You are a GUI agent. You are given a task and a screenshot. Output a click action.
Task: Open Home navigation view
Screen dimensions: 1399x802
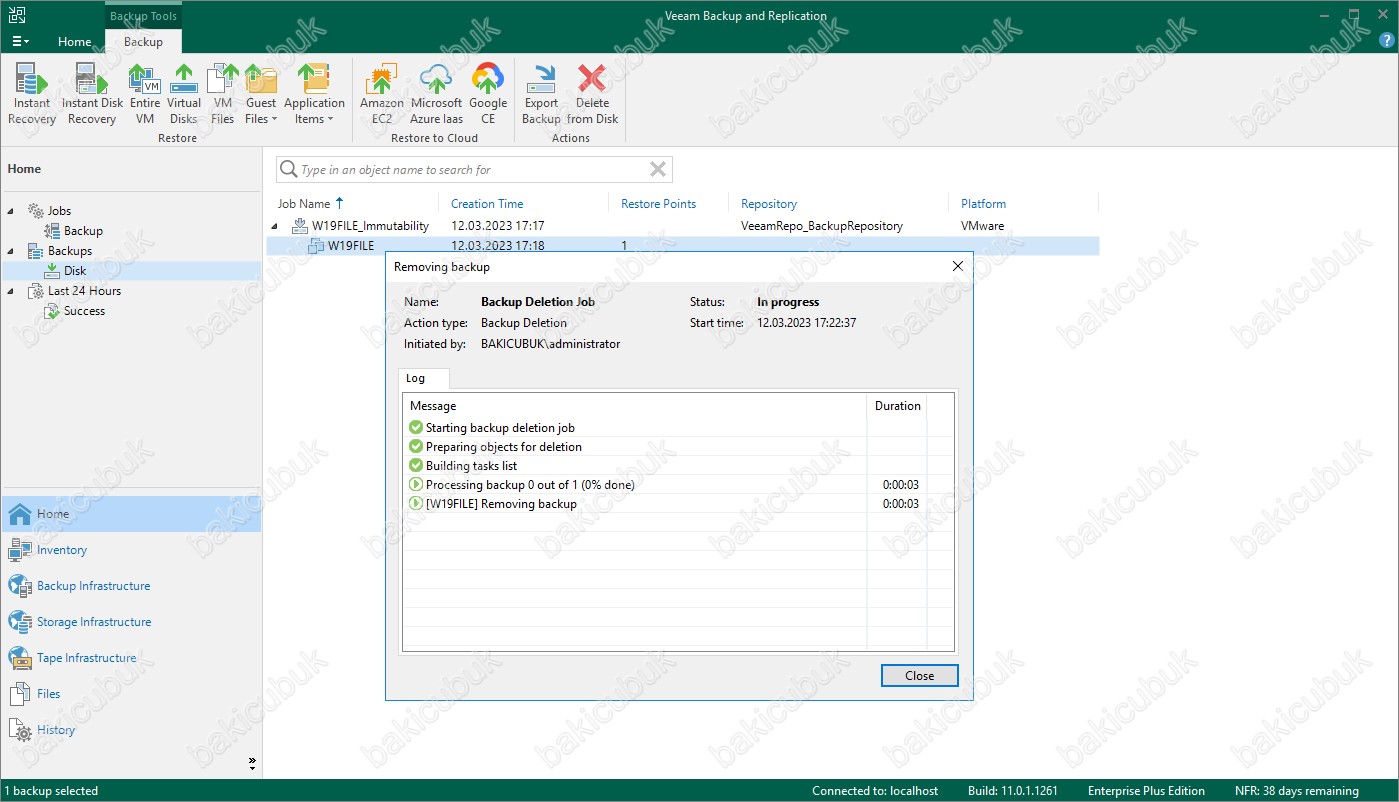[131, 514]
